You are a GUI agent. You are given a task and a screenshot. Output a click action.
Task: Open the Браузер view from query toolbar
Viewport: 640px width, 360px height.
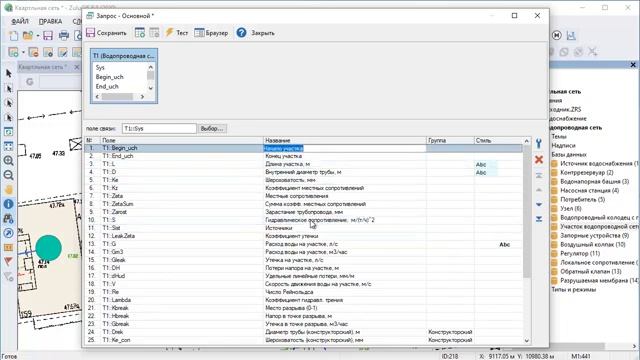pos(211,33)
